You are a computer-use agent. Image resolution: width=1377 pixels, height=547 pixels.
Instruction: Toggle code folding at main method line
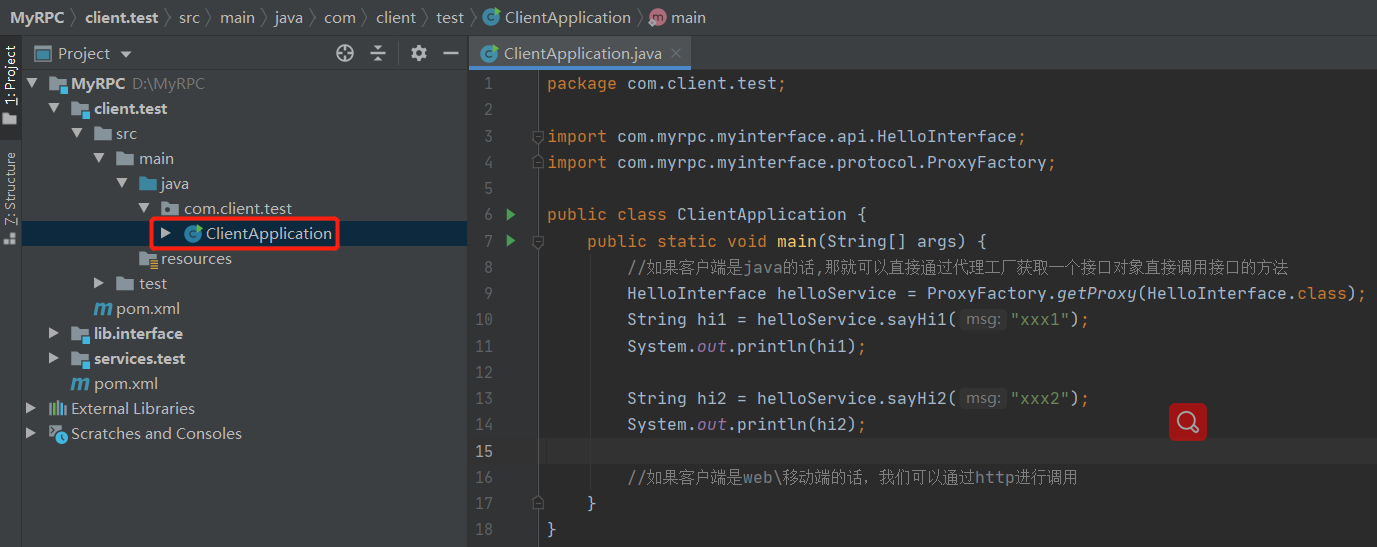538,241
